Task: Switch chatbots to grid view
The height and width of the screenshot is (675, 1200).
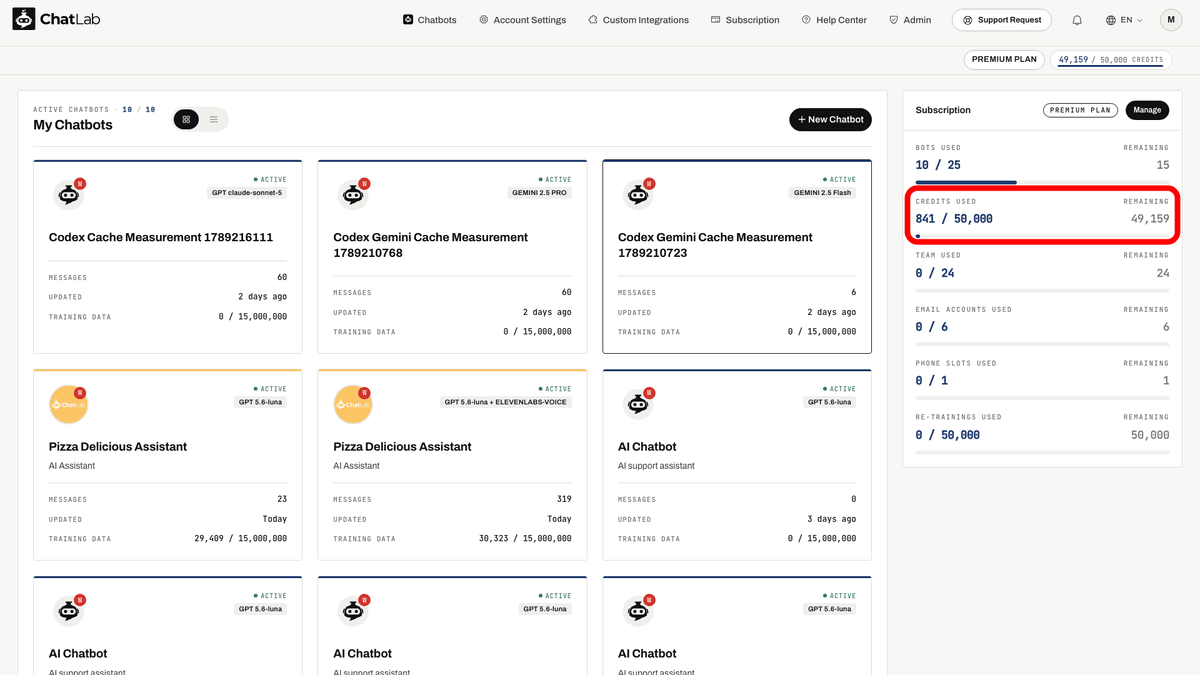Action: 186,120
